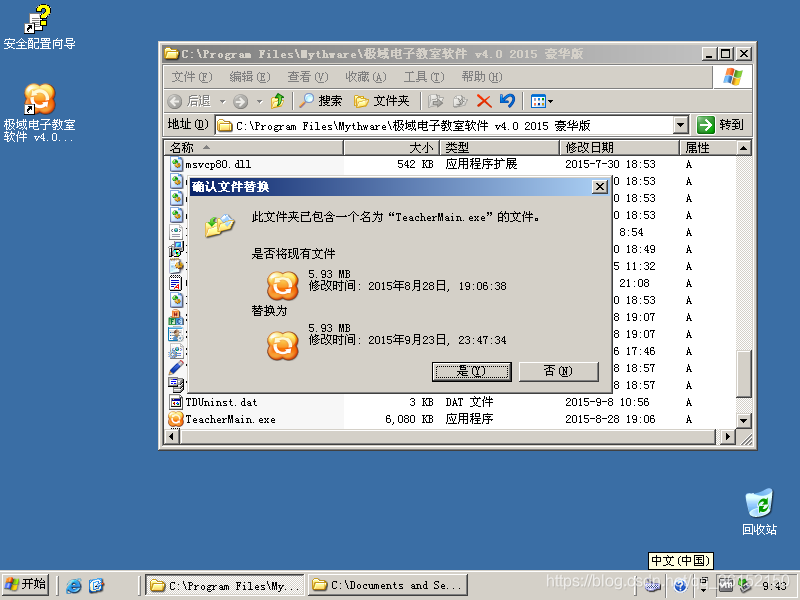Open the 安全配置向导 desktop shortcut
800x600 pixels.
tap(39, 27)
